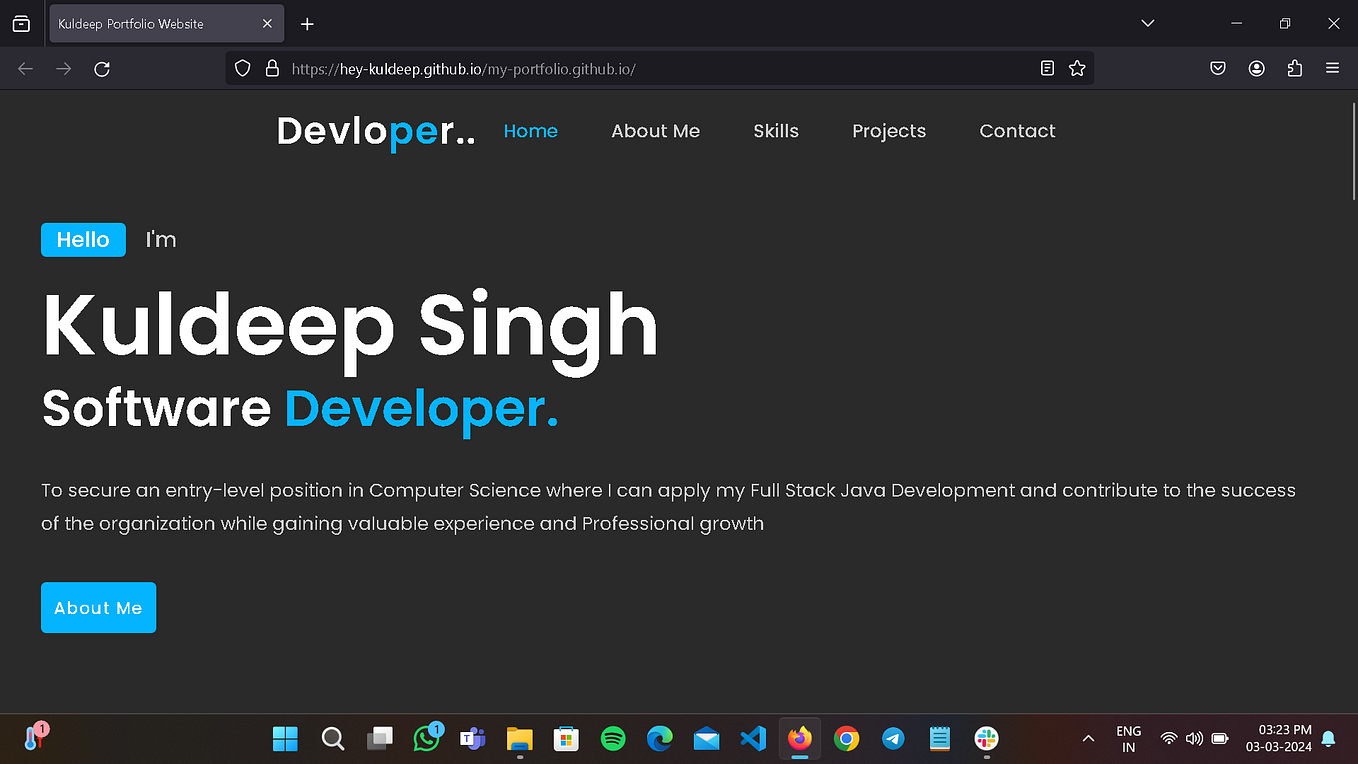Reload the portfolio webpage
This screenshot has width=1358, height=764.
click(102, 68)
